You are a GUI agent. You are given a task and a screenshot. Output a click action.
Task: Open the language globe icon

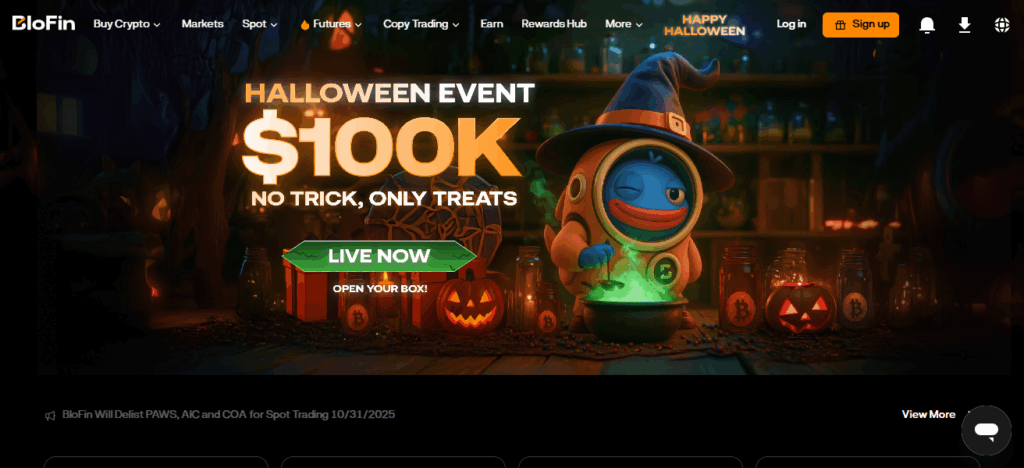click(1002, 25)
